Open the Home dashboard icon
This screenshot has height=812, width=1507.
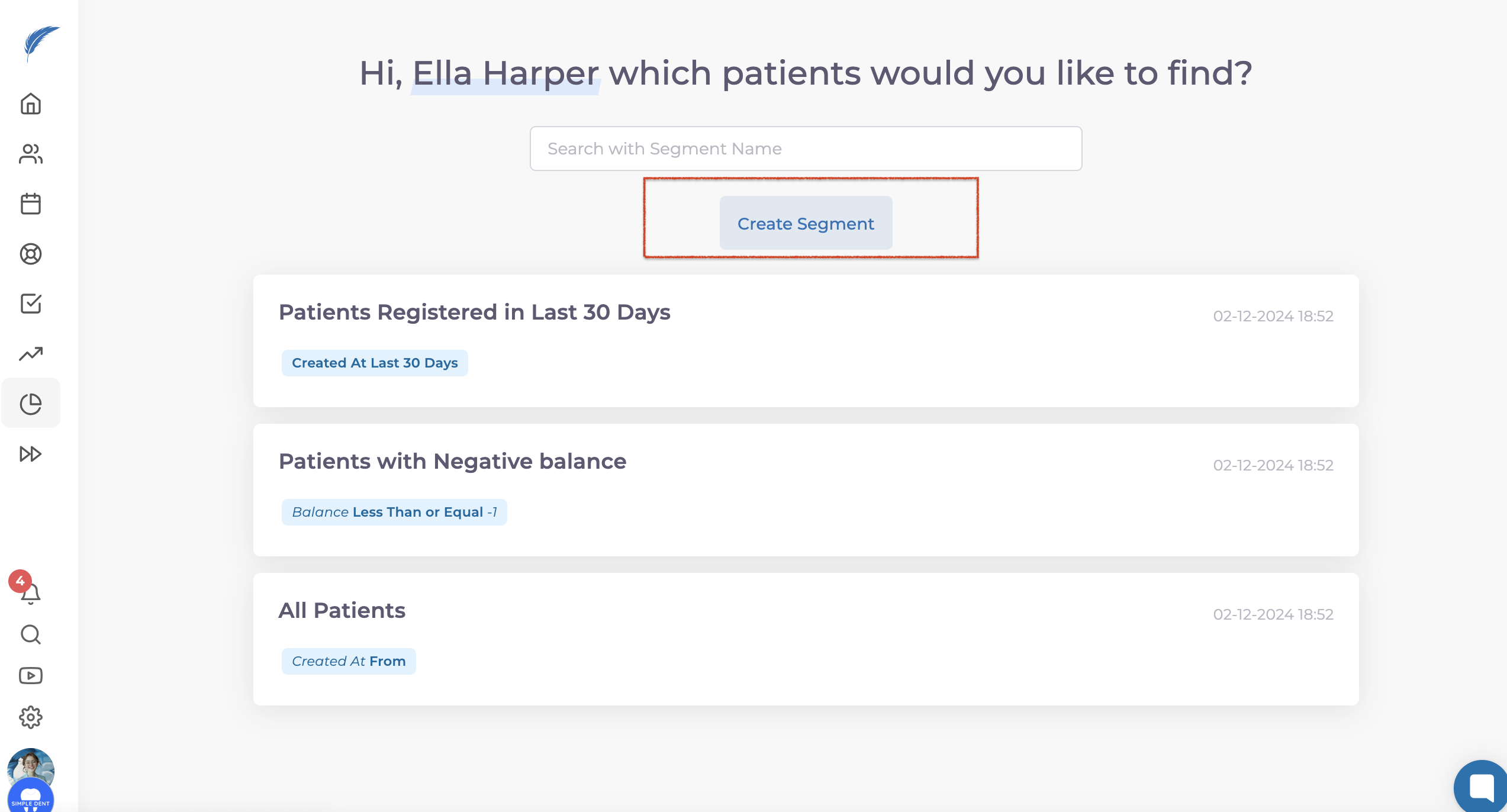31,104
